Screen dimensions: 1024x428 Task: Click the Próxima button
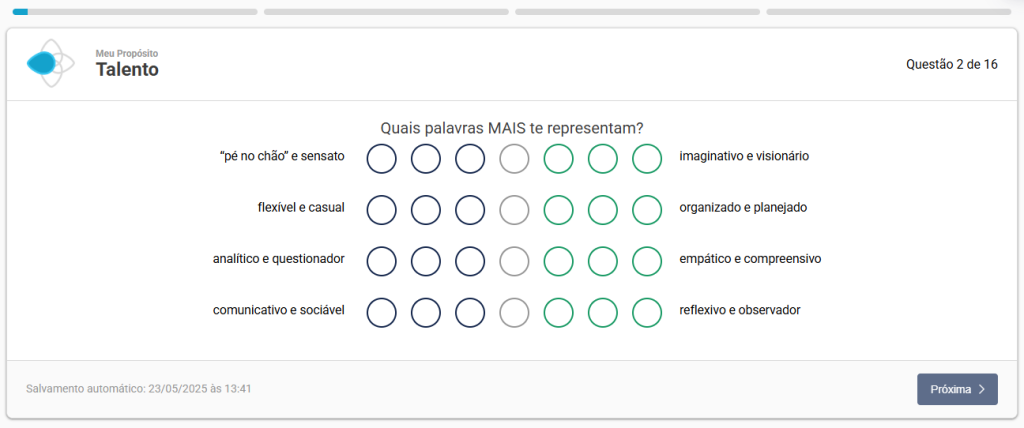tap(956, 389)
